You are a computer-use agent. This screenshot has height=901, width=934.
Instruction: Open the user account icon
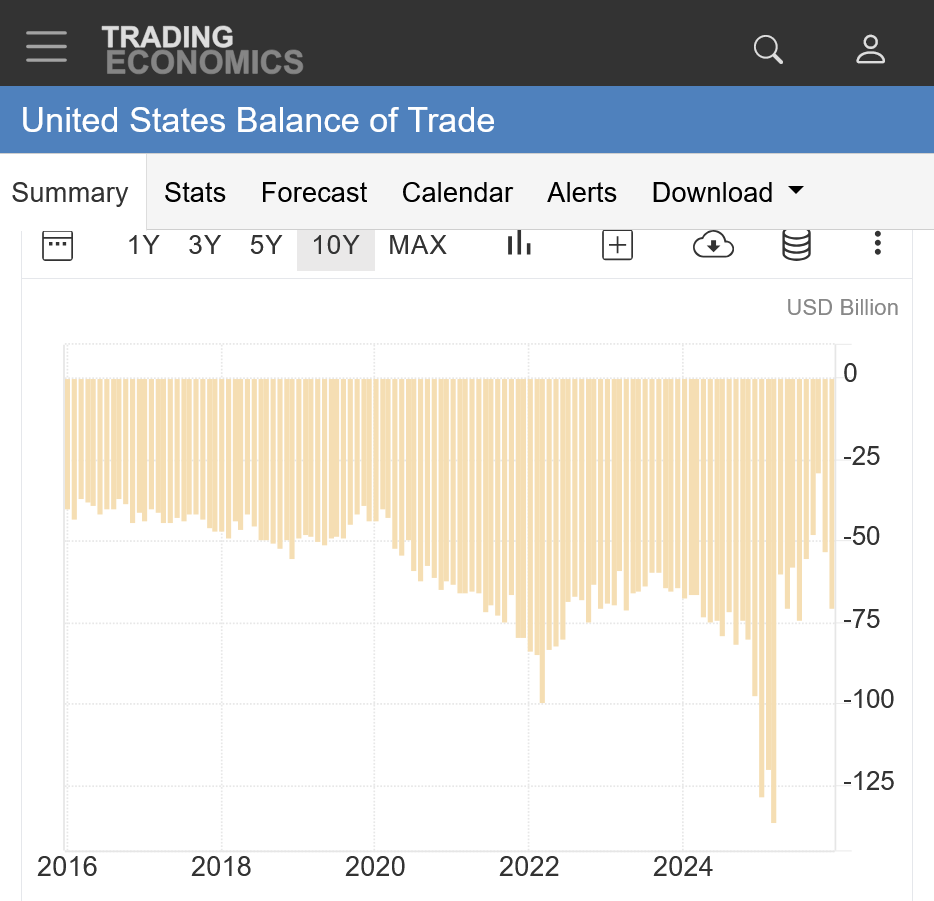pyautogui.click(x=870, y=48)
